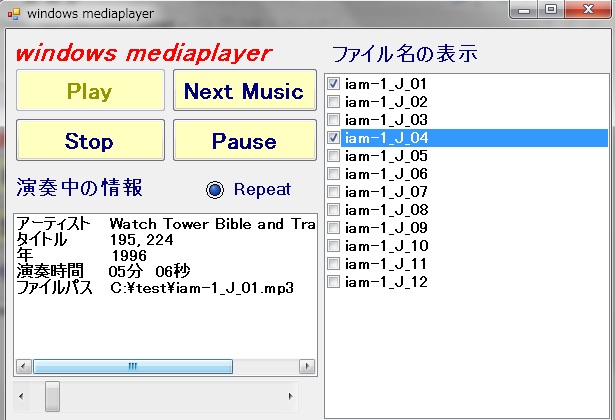Select the iam-1_J_01 file name text
This screenshot has width=615, height=420.
[x=386, y=84]
